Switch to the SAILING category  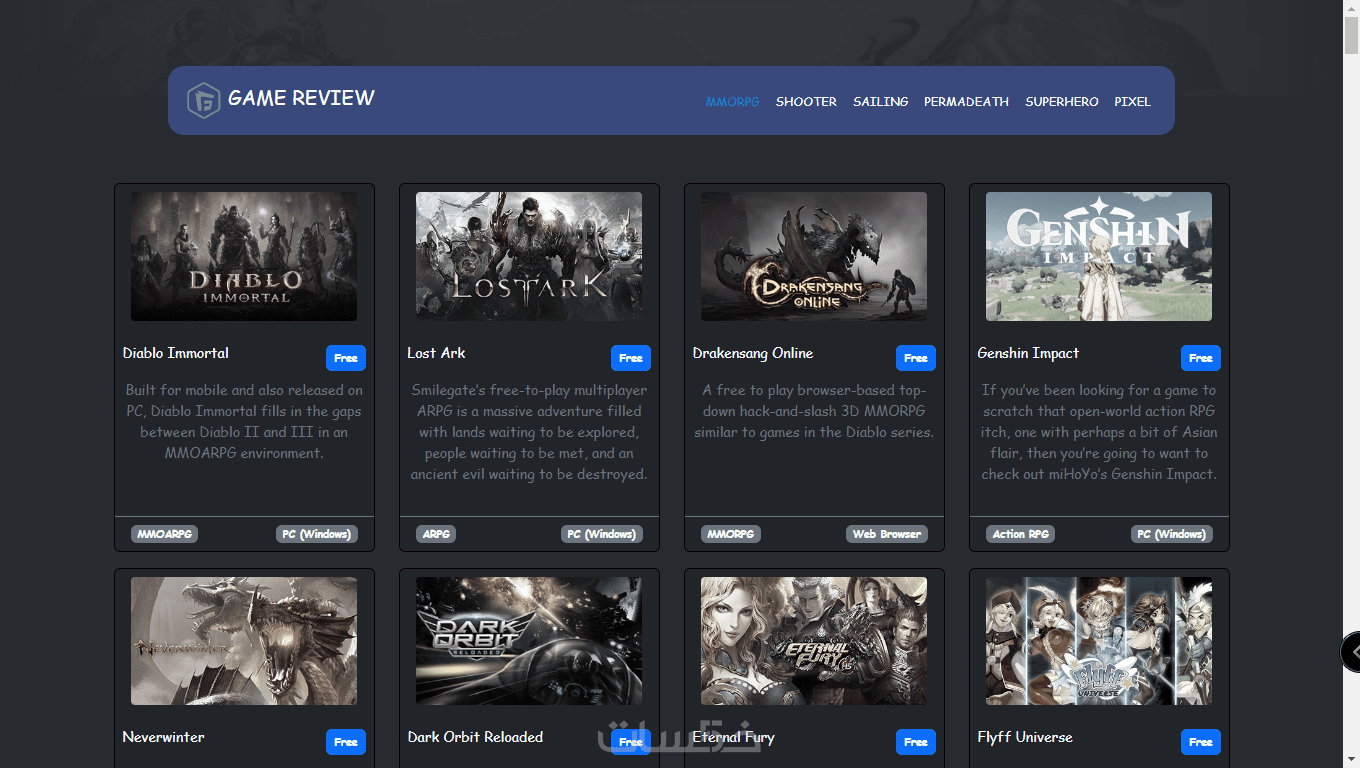(880, 102)
